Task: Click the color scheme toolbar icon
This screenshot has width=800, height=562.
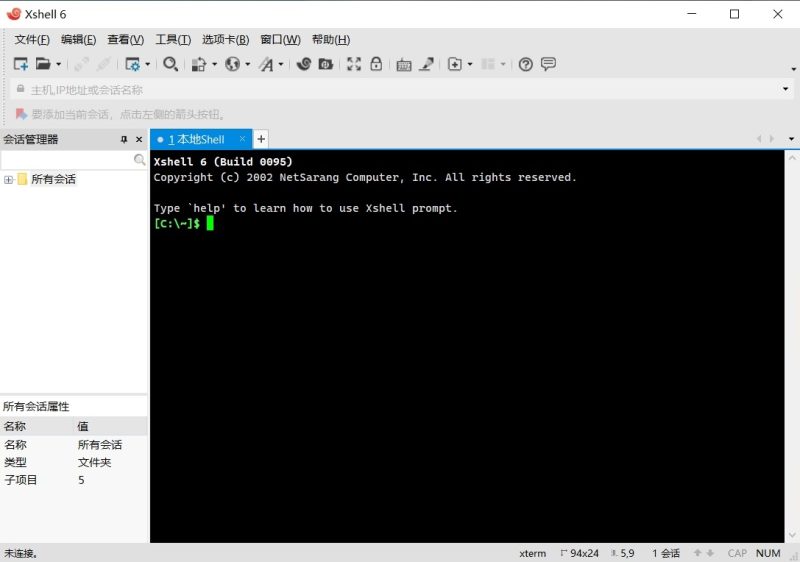Action: pos(198,64)
